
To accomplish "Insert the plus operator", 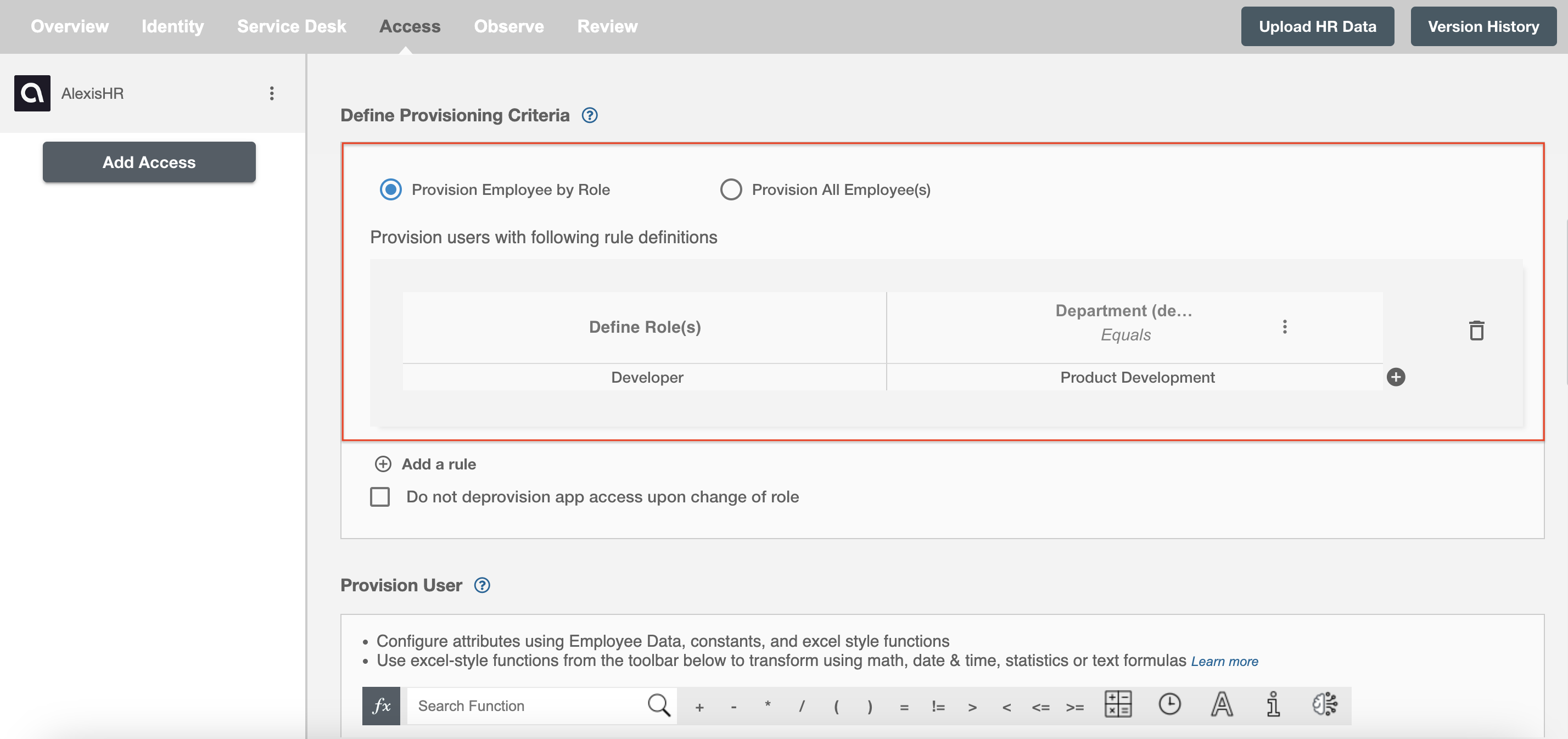I will [x=699, y=707].
